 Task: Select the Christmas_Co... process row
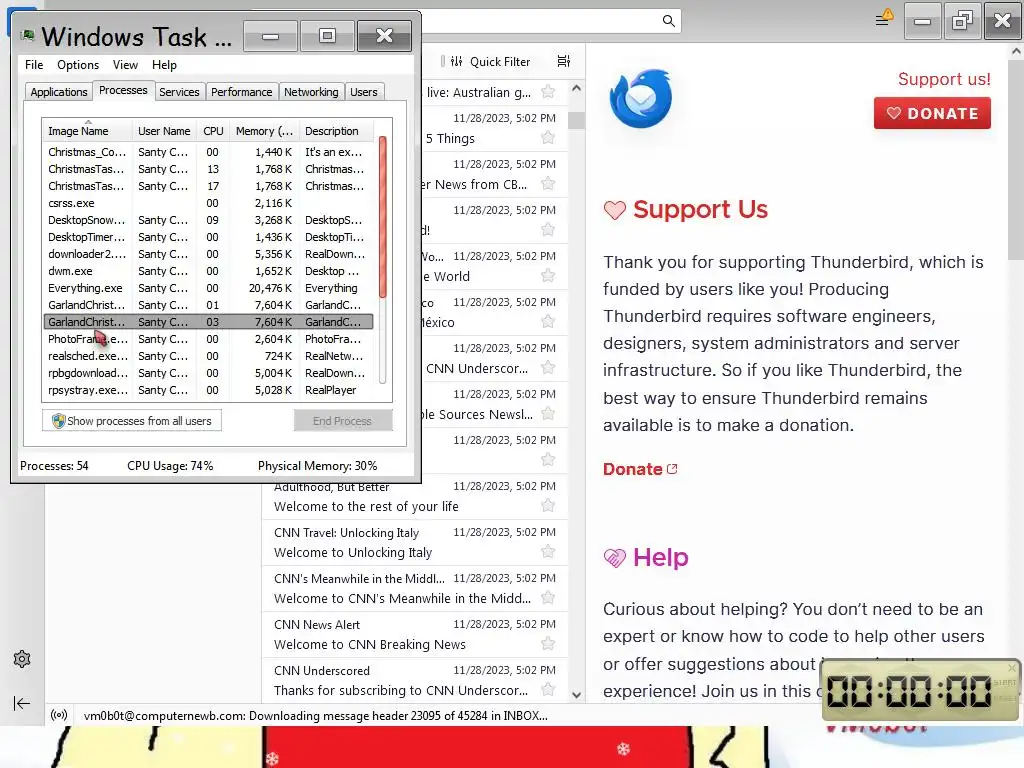point(208,152)
